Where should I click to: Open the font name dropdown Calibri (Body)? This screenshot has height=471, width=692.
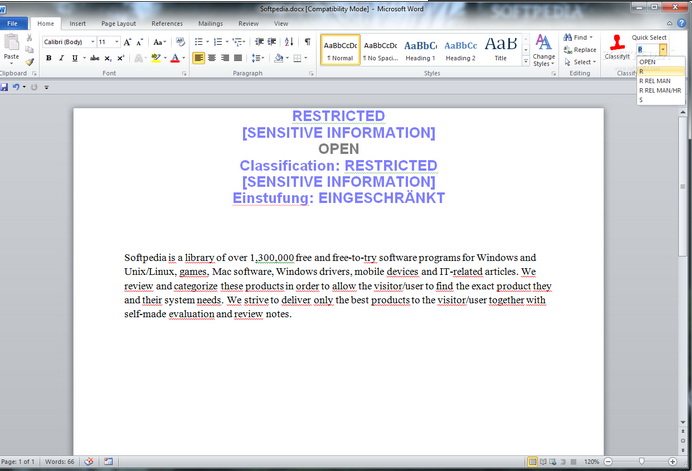[x=93, y=42]
